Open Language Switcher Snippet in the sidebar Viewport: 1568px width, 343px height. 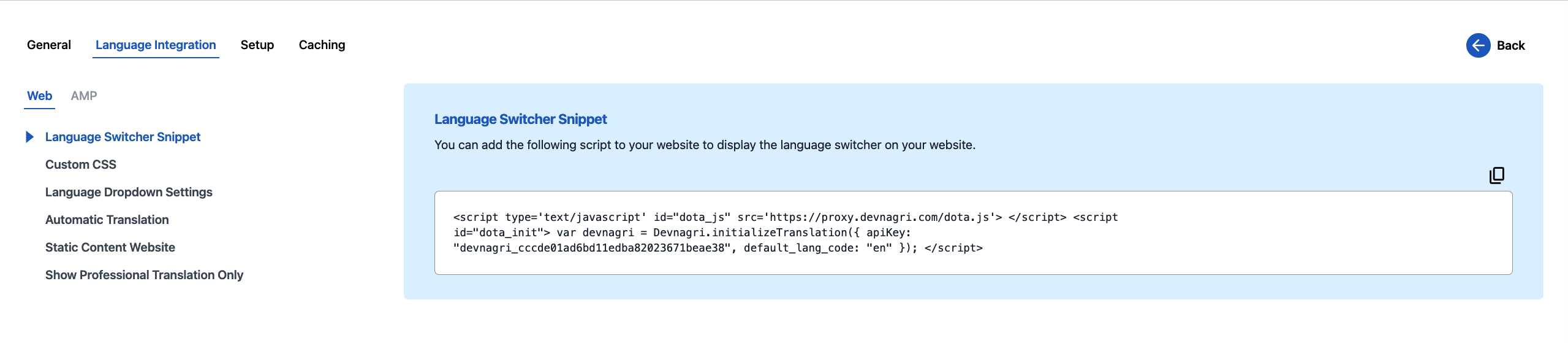(x=123, y=137)
